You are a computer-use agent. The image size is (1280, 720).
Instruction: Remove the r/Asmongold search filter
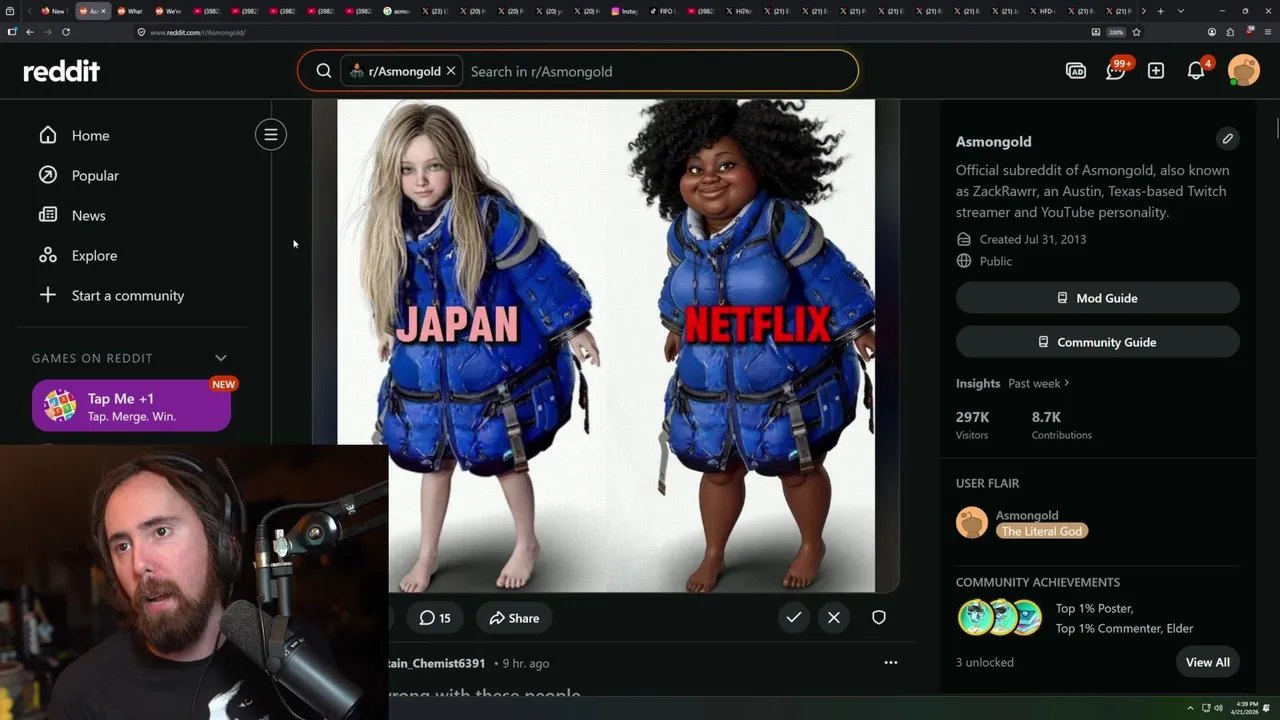click(451, 71)
